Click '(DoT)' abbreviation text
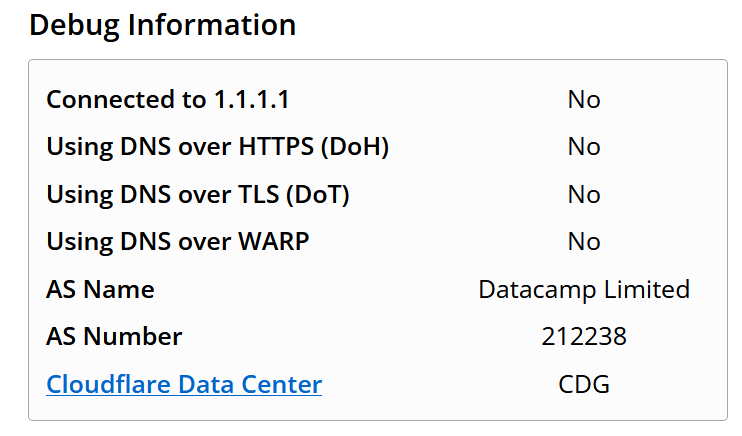Viewport: 742px width, 436px height. click(318, 195)
